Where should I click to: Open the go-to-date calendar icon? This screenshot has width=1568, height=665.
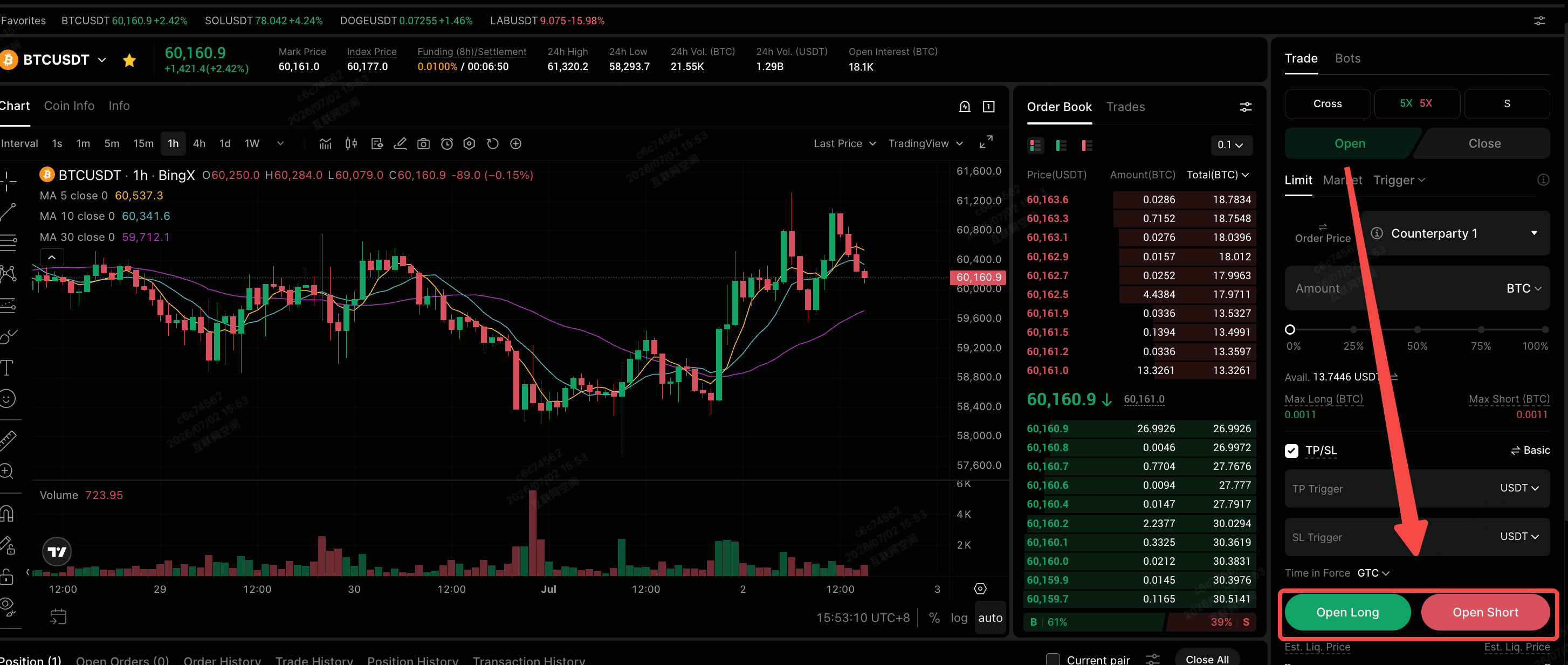[x=58, y=617]
